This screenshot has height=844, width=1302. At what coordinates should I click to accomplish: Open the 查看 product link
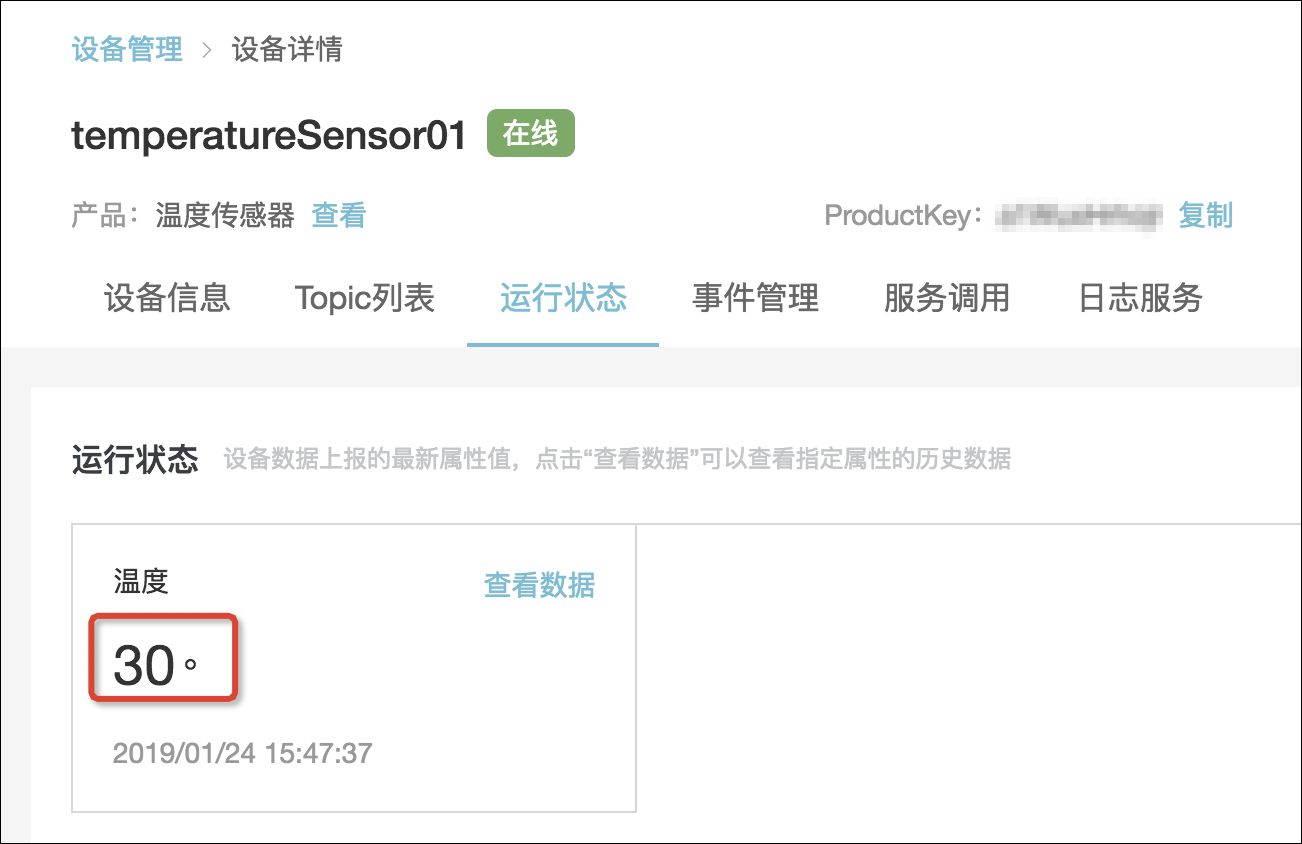[339, 215]
